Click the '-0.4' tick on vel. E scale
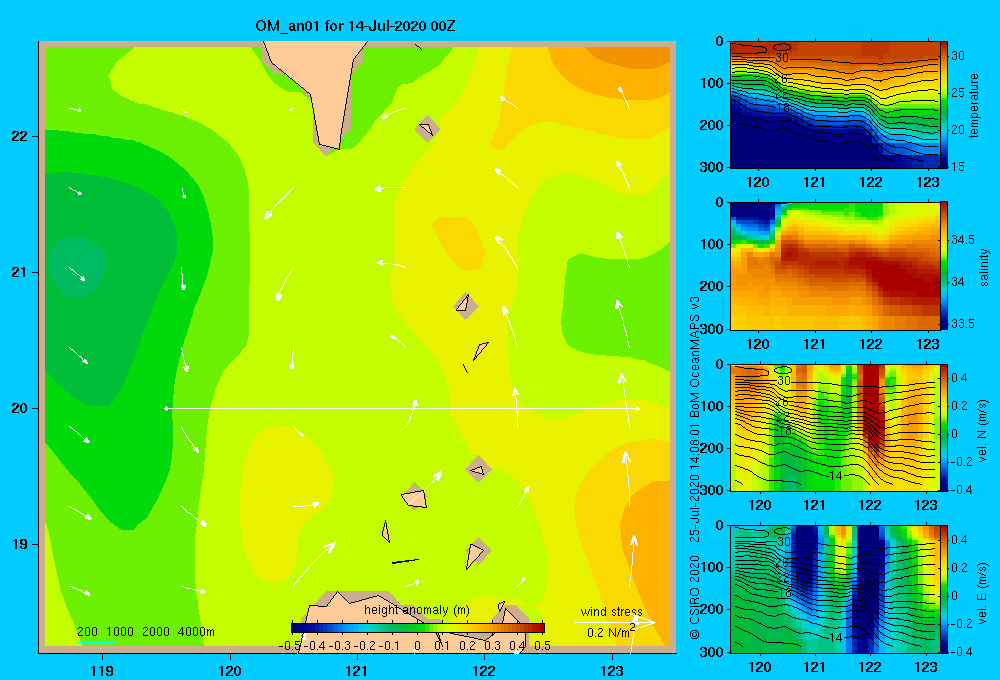 [x=962, y=651]
